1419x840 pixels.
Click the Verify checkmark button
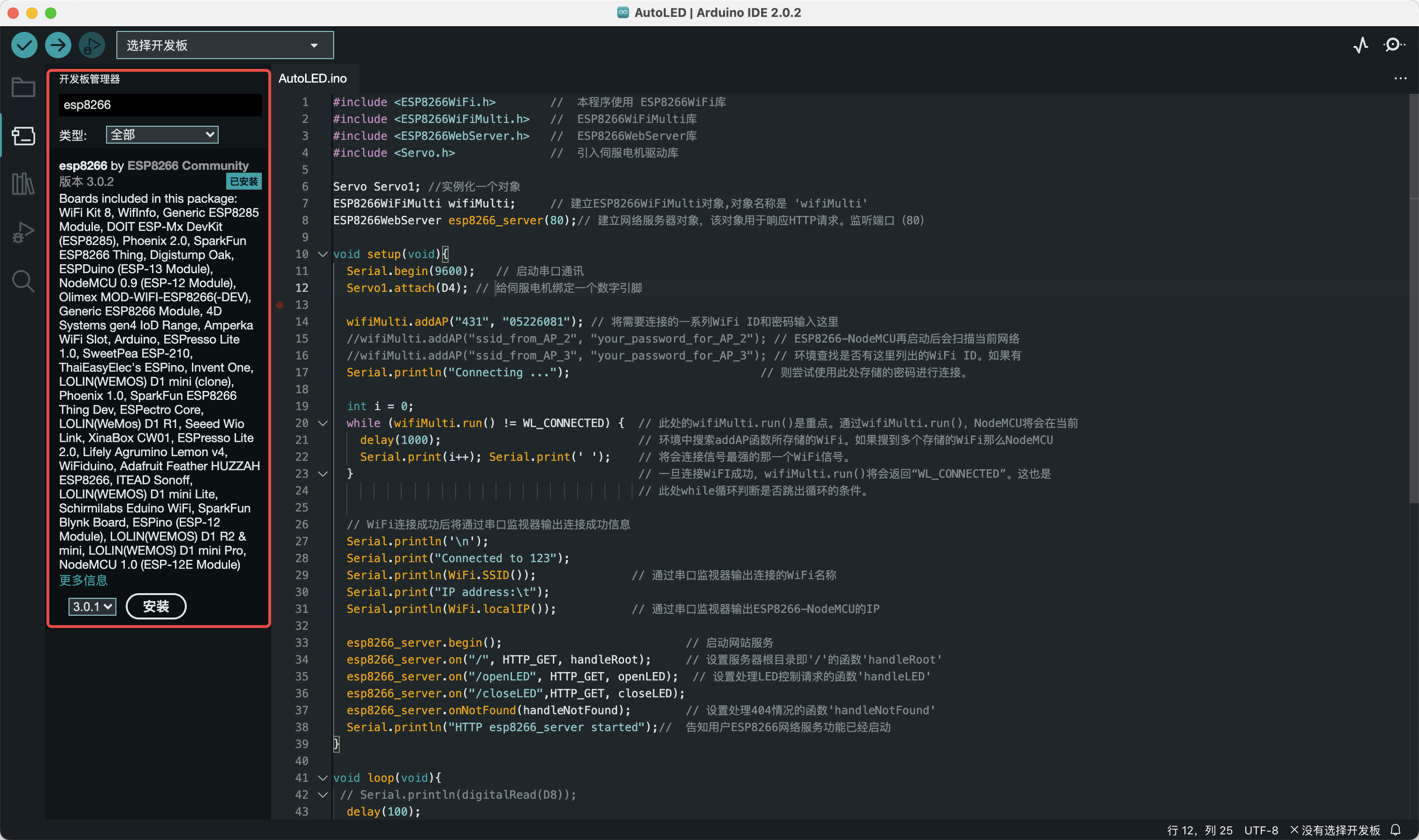coord(24,45)
